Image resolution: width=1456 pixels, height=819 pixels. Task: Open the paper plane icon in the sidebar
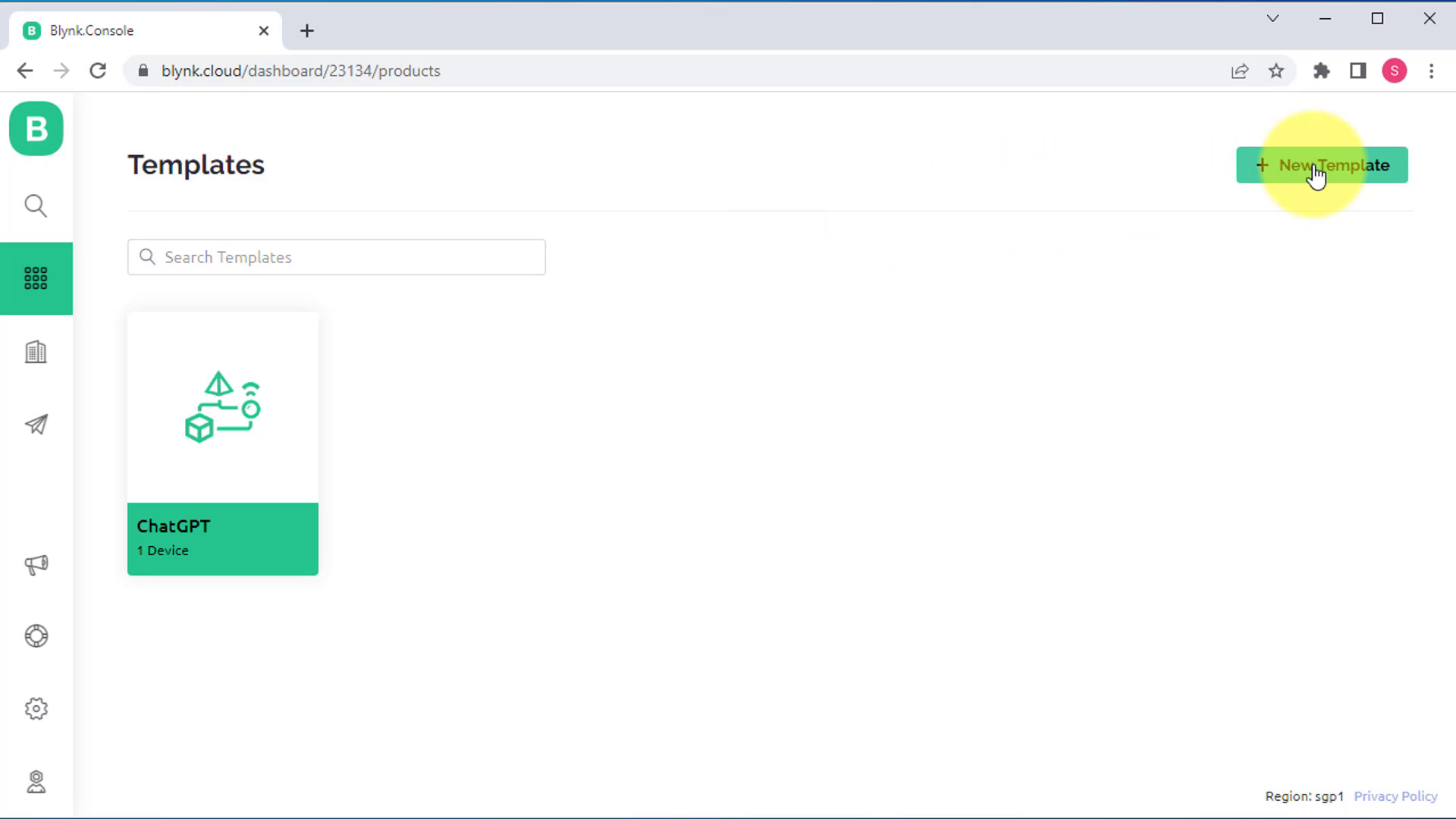pos(36,424)
